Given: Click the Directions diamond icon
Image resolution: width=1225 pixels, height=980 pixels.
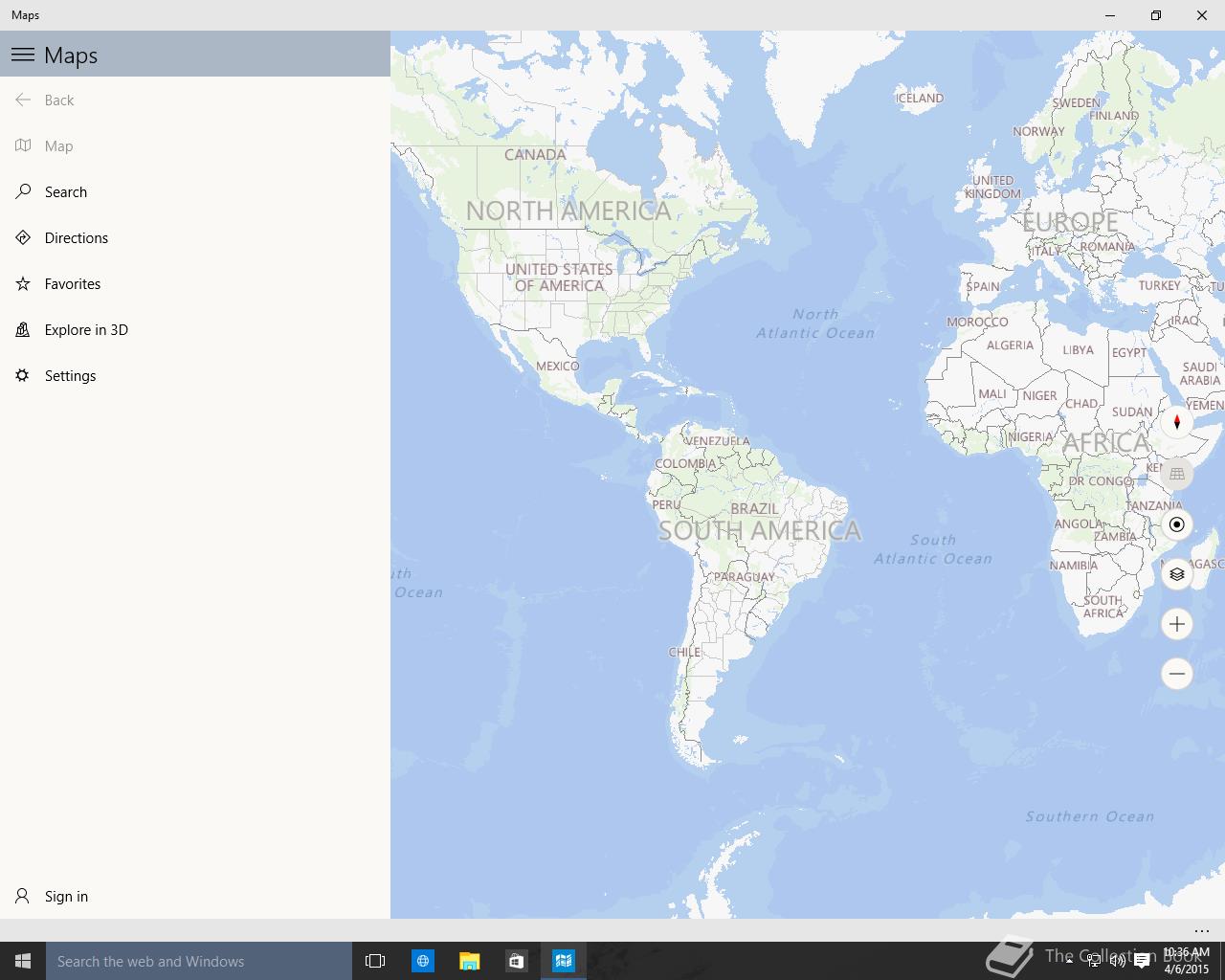Looking at the screenshot, I should click(x=23, y=237).
